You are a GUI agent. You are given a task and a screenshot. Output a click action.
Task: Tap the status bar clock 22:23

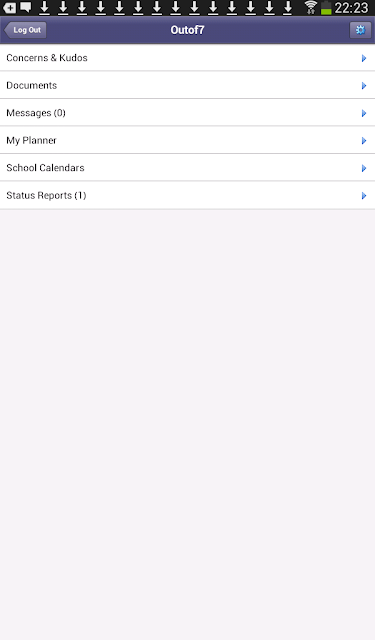[x=351, y=8]
